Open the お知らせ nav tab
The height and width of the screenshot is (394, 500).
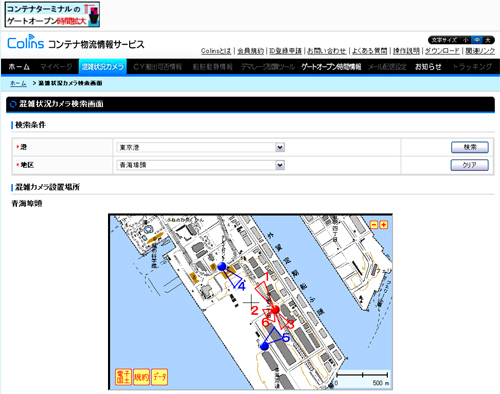tap(428, 67)
